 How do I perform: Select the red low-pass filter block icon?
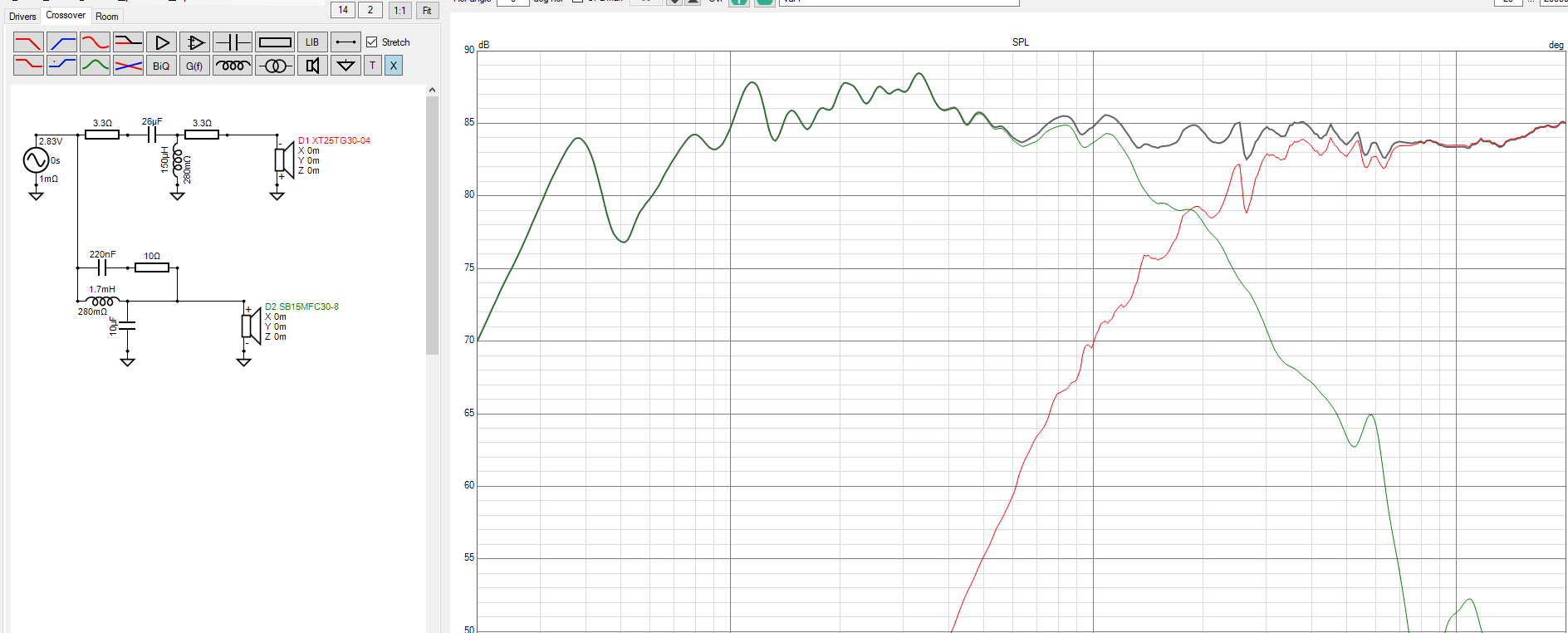click(28, 42)
